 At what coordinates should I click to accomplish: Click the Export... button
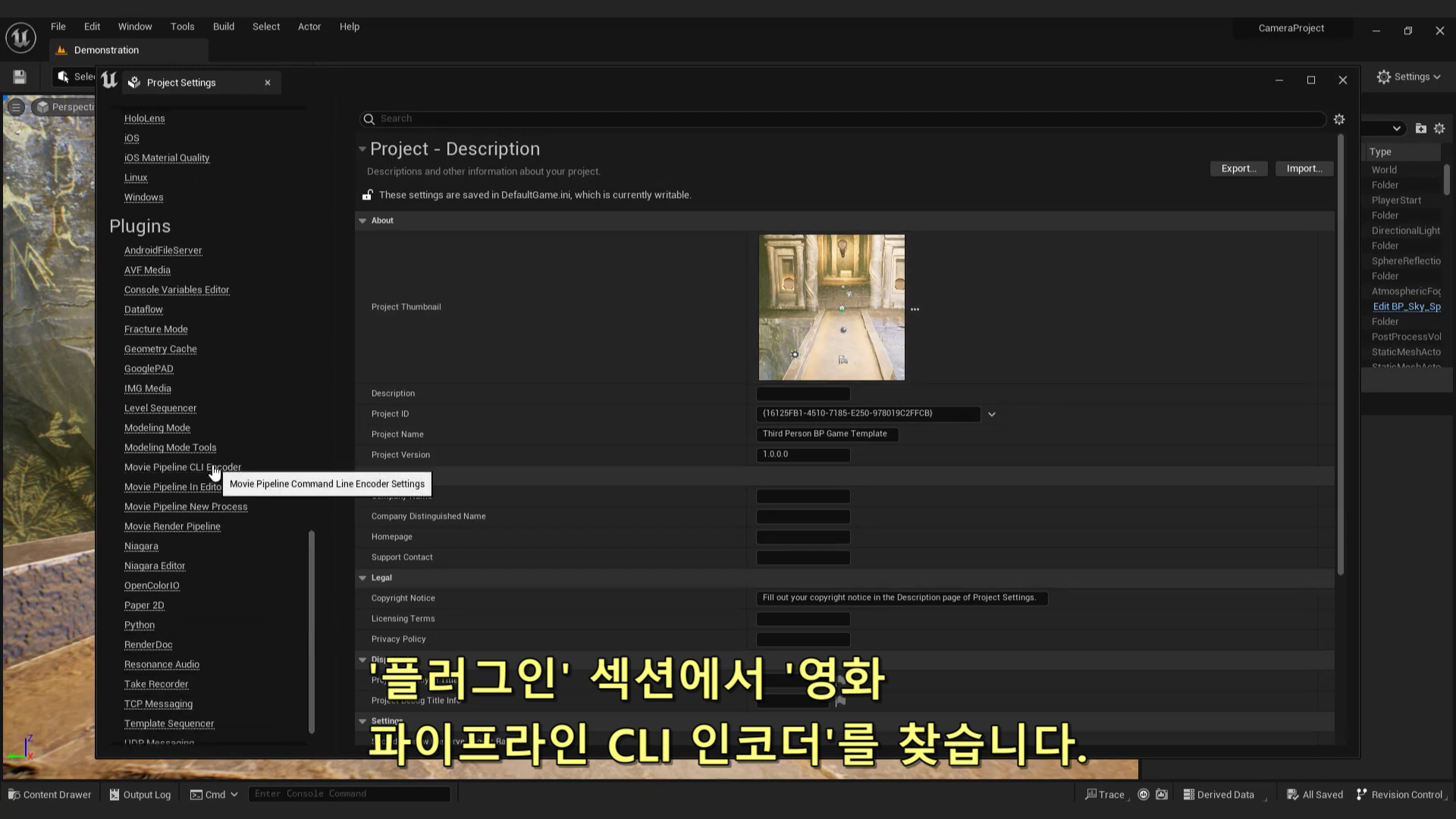click(x=1238, y=168)
